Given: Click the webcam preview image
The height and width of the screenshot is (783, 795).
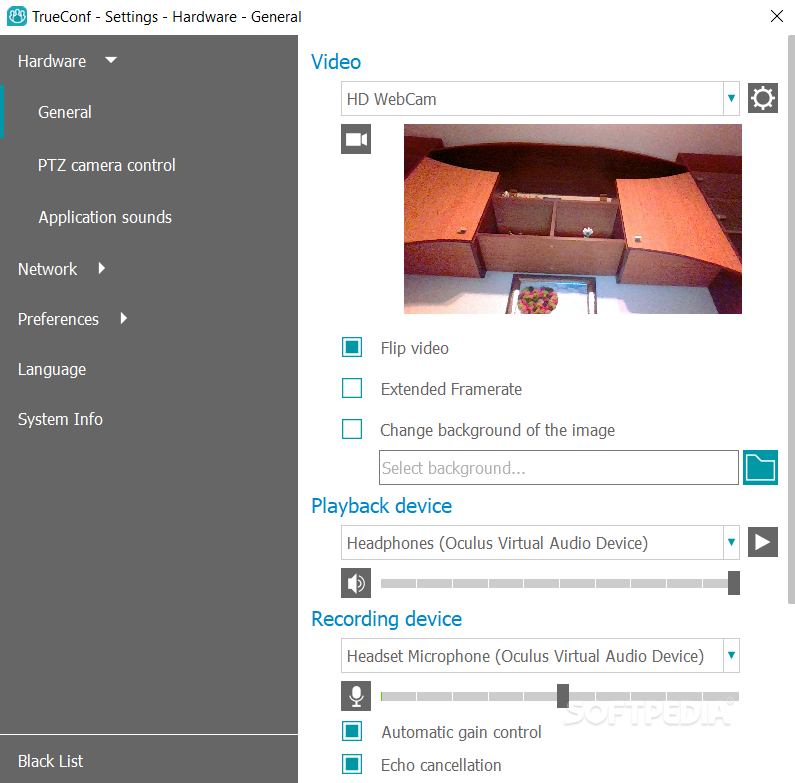Looking at the screenshot, I should click(573, 219).
